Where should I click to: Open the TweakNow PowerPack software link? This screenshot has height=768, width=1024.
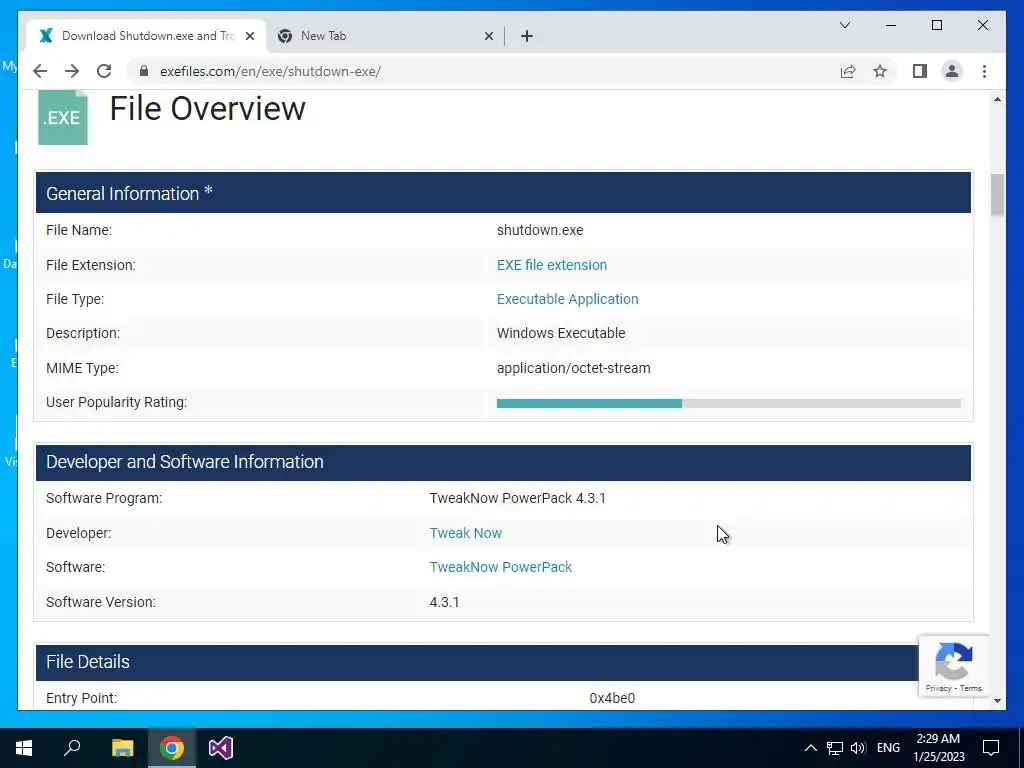point(501,567)
